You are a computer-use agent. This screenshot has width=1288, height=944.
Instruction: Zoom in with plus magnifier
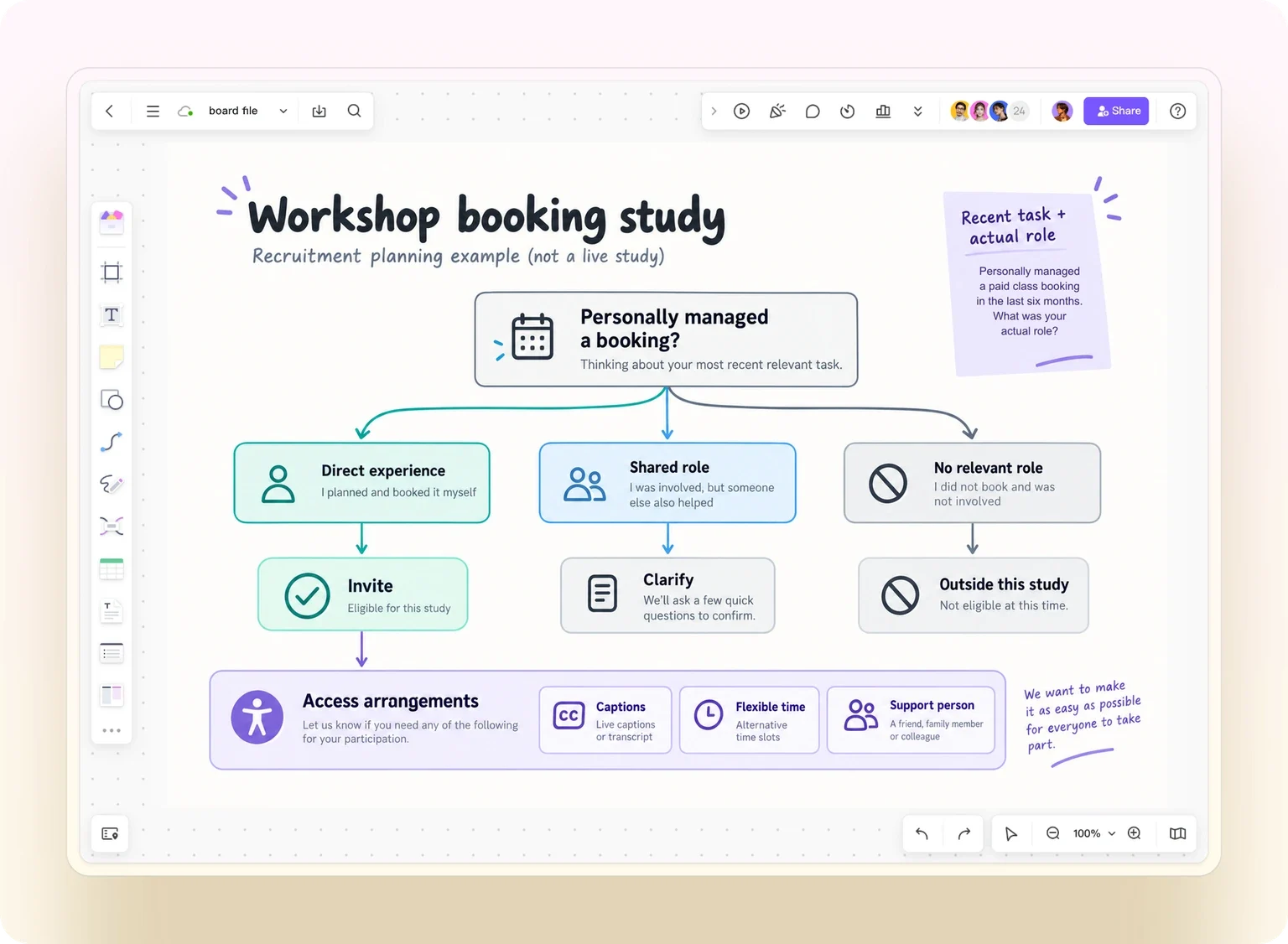[1135, 833]
